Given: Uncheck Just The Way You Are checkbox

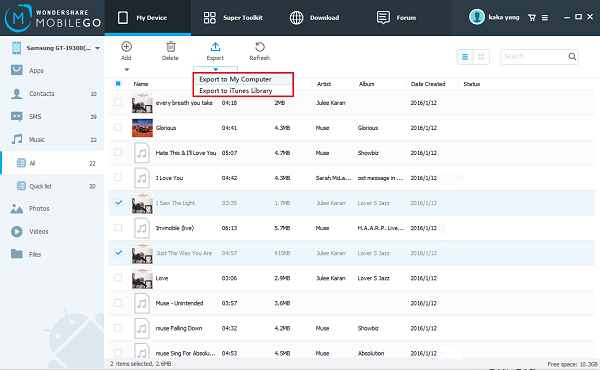Looking at the screenshot, I should pos(118,253).
